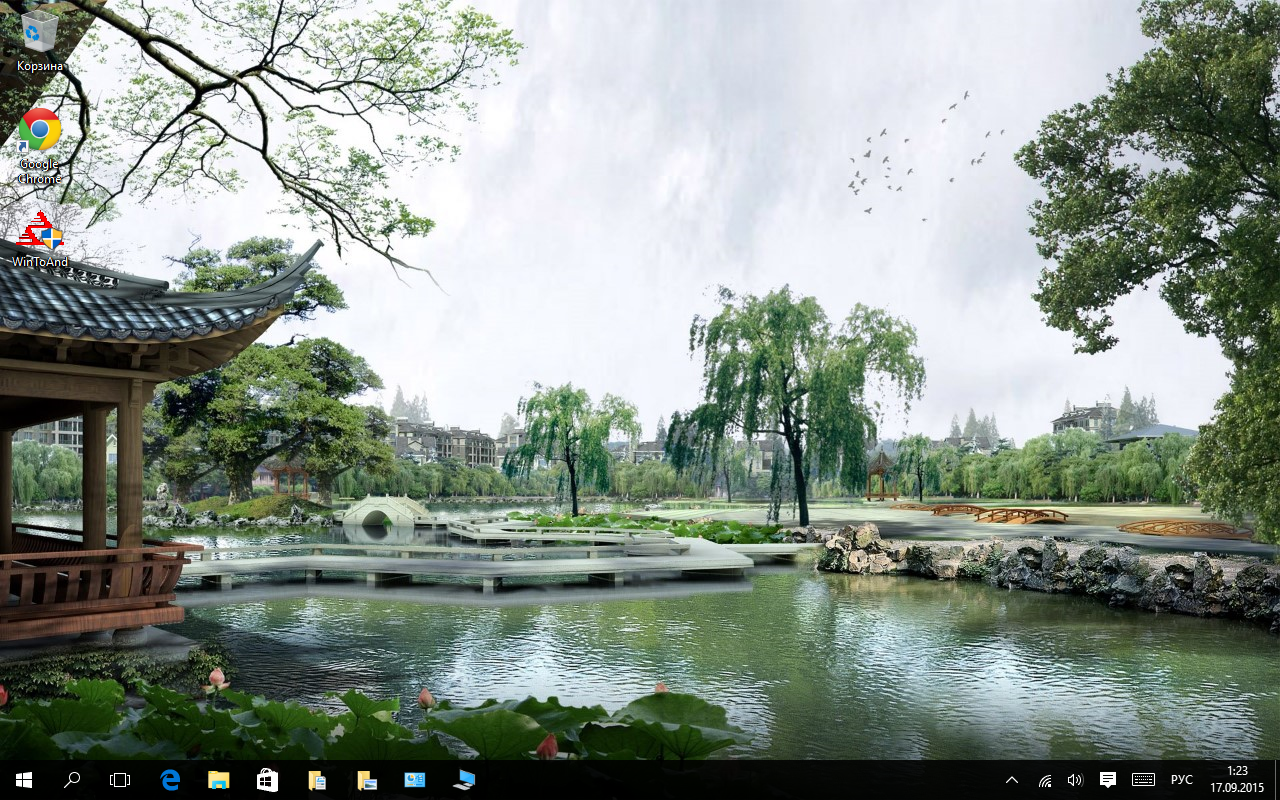Open the Windows Store from the taskbar
The image size is (1280, 800).
click(267, 780)
